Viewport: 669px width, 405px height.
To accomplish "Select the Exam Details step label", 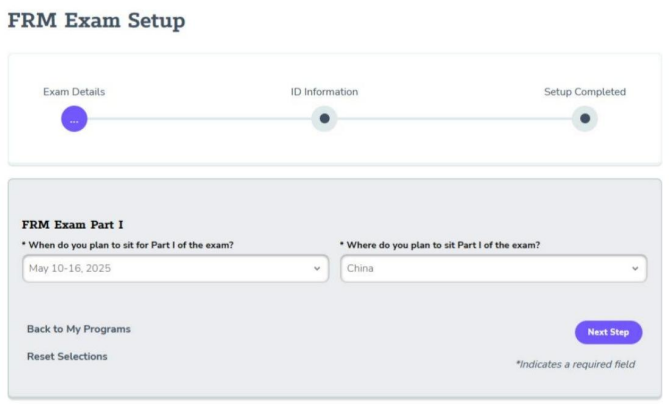I will [74, 92].
